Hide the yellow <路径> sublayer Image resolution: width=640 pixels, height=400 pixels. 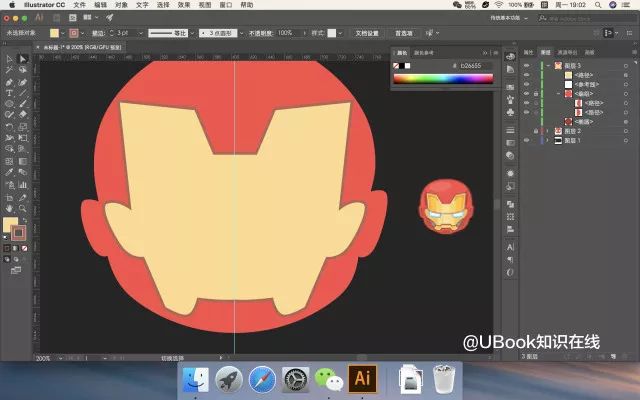click(527, 75)
